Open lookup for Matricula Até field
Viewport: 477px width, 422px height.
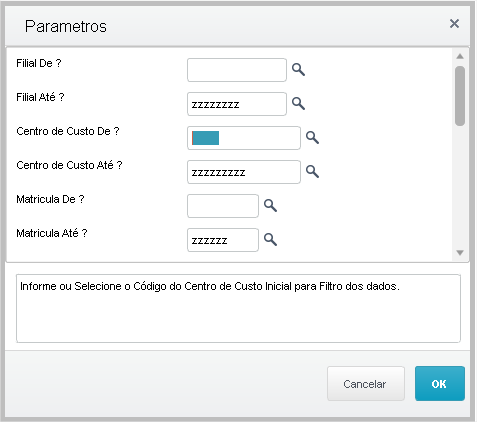tap(270, 240)
